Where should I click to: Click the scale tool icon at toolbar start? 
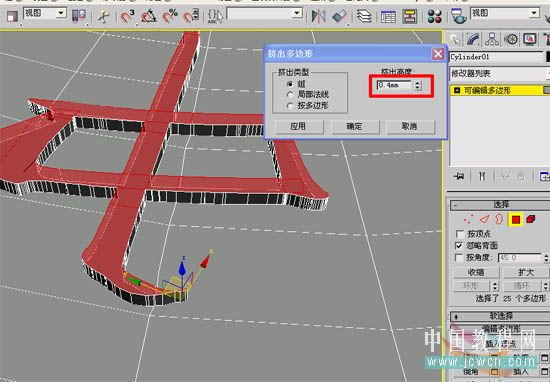pyautogui.click(x=12, y=16)
